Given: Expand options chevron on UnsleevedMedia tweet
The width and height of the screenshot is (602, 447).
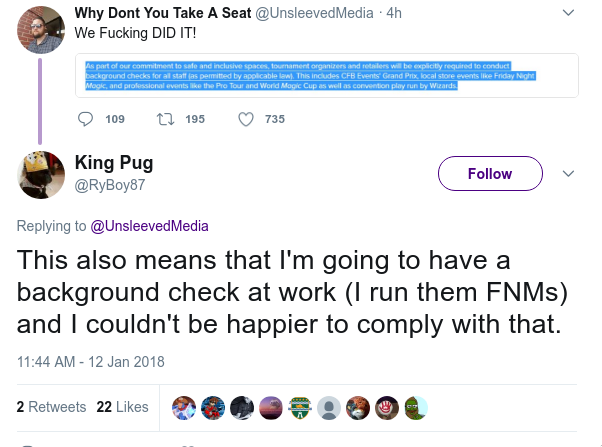Looking at the screenshot, I should click(568, 13).
